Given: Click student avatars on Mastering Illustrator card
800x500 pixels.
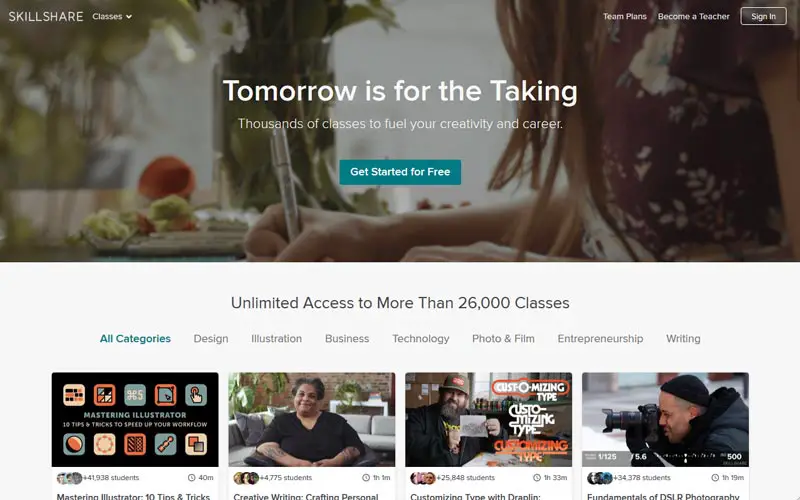Looking at the screenshot, I should [69, 478].
